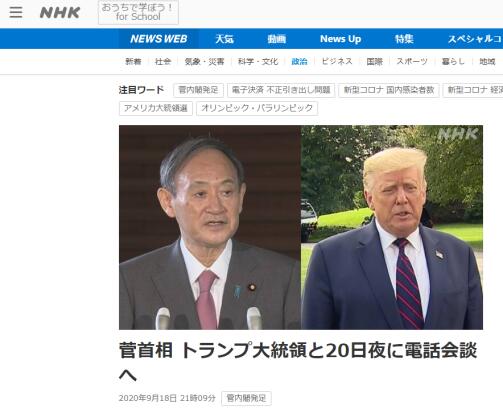Select the 社会 category
This screenshot has height=411, width=503.
tap(163, 61)
